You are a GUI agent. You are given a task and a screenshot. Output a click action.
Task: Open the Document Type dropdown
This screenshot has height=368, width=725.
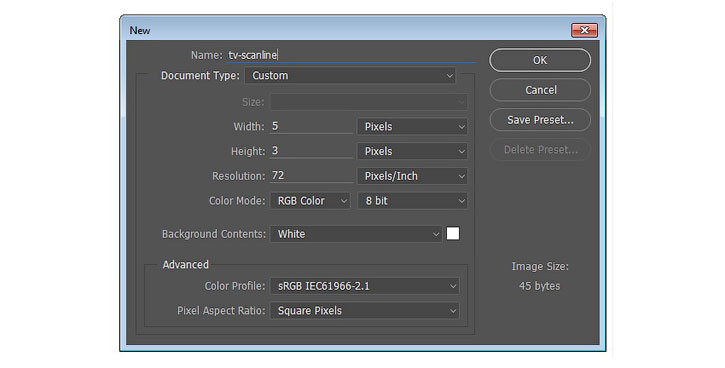(x=350, y=76)
